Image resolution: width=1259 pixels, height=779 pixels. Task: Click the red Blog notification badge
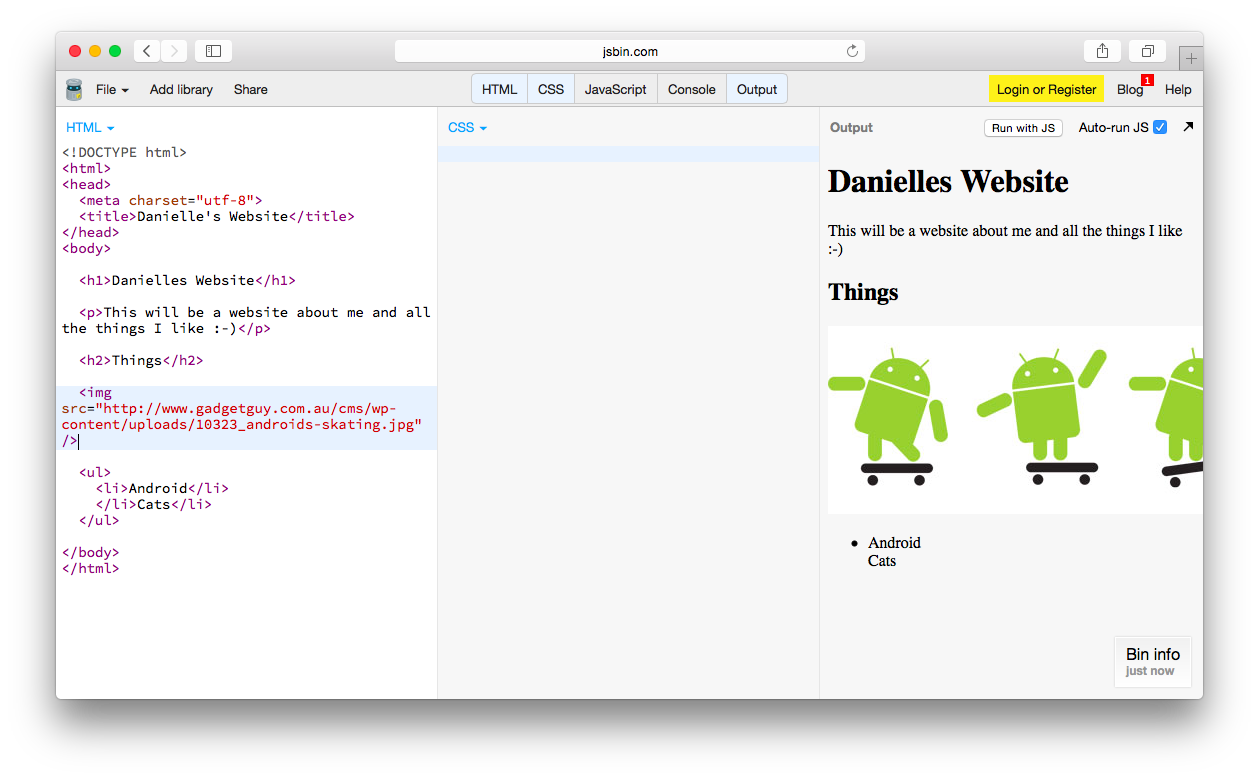click(x=1147, y=80)
